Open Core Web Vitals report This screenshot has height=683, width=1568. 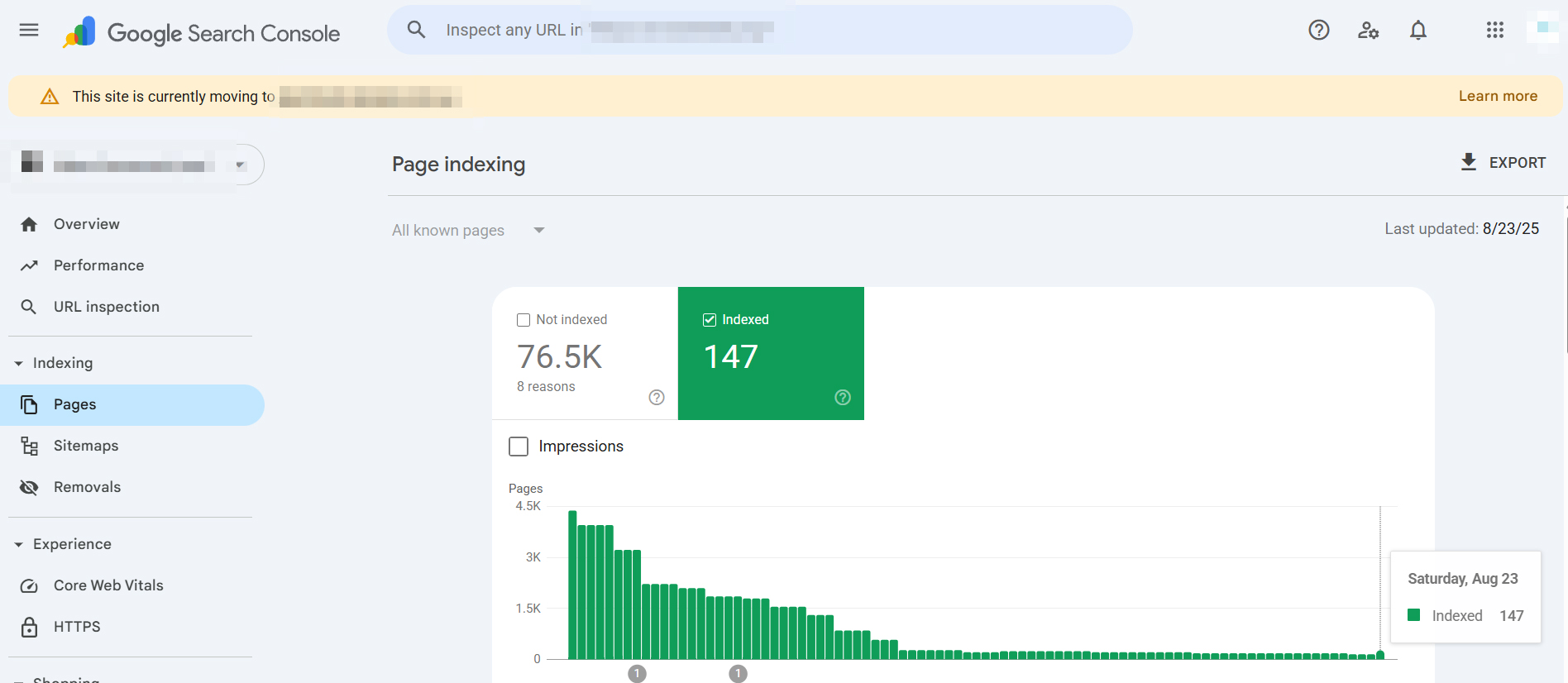[108, 585]
